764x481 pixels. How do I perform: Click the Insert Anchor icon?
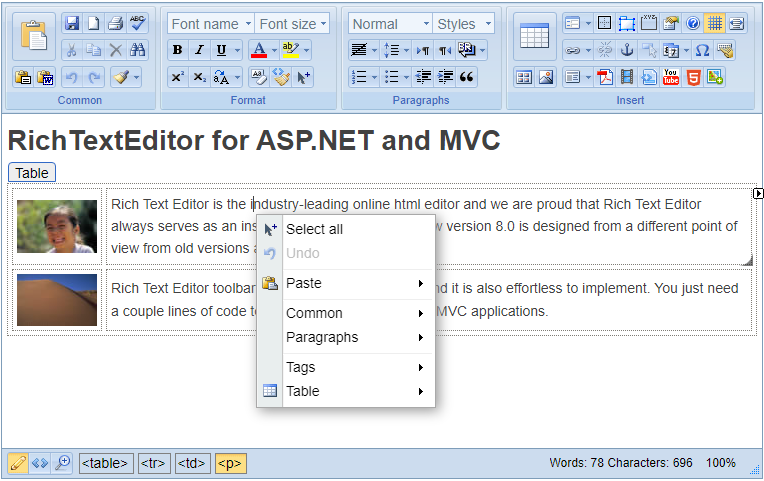click(627, 50)
